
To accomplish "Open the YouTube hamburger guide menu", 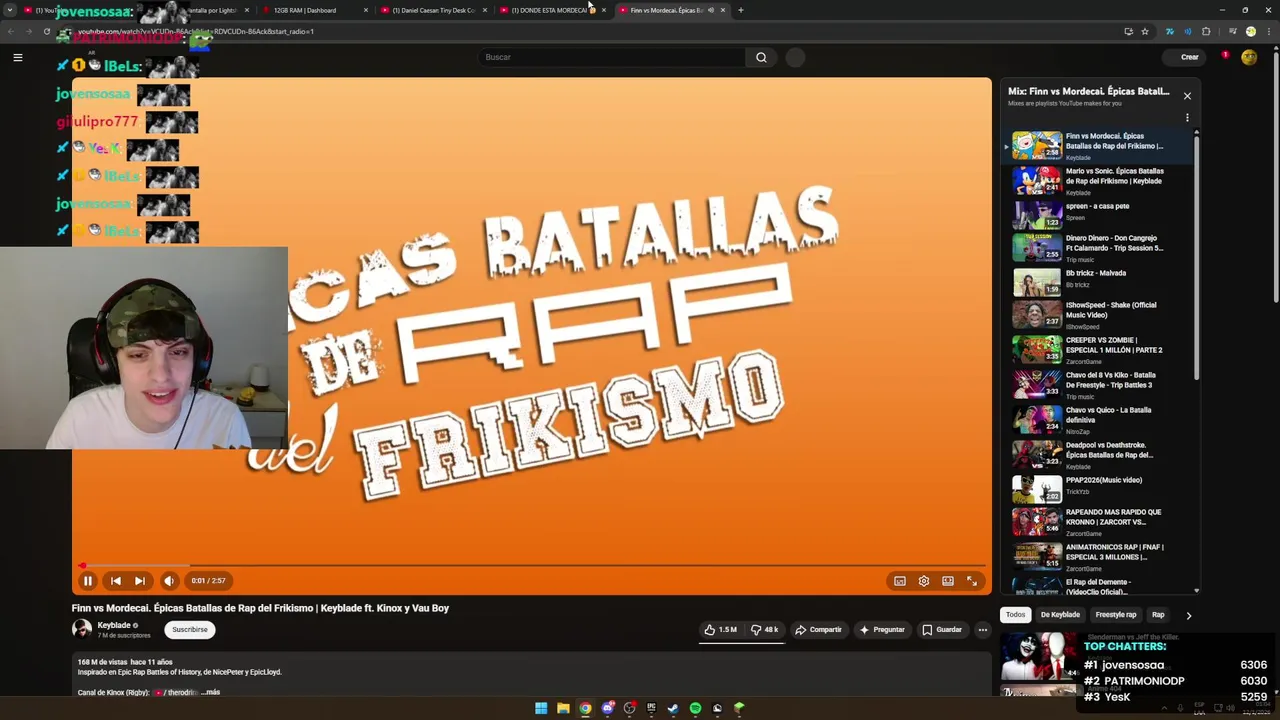I will pyautogui.click(x=17, y=57).
